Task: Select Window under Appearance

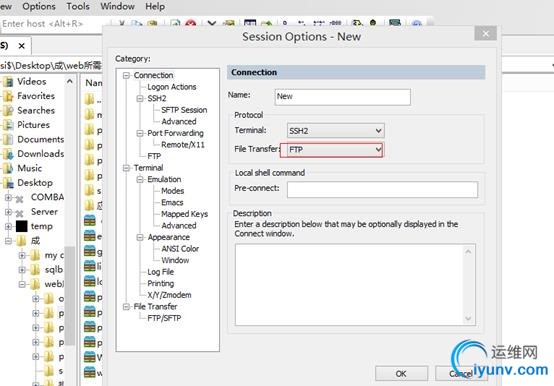Action: tap(175, 261)
